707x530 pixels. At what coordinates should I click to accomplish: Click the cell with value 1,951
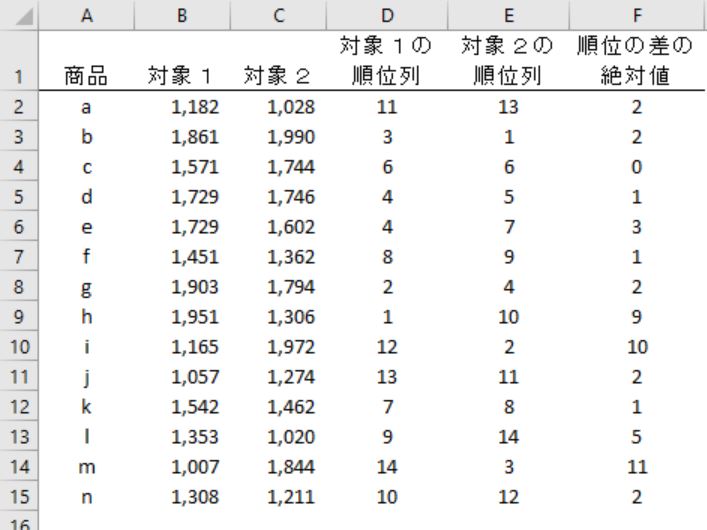click(x=182, y=316)
